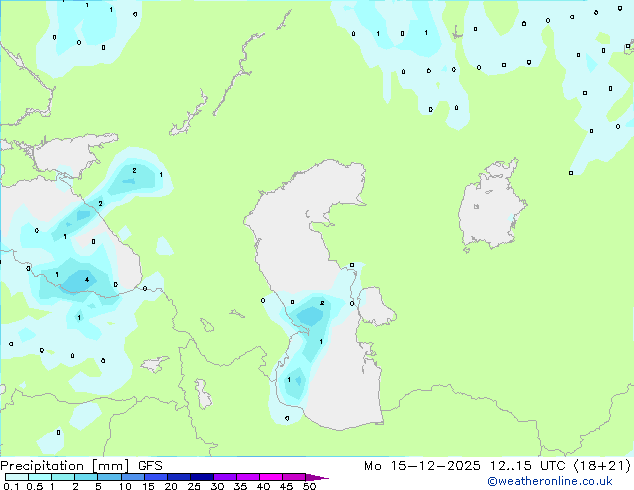The image size is (634, 490).
Task: Click the '25' legend scale label
Action: pos(194,486)
